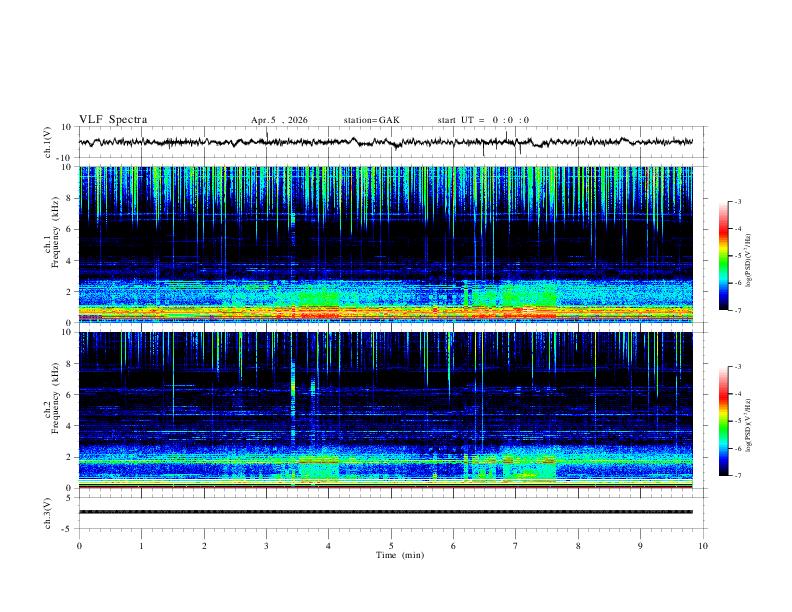The width and height of the screenshot is (792, 612).
Task: Click the "ch.1(V)" waveform axis label
Action: (x=48, y=142)
